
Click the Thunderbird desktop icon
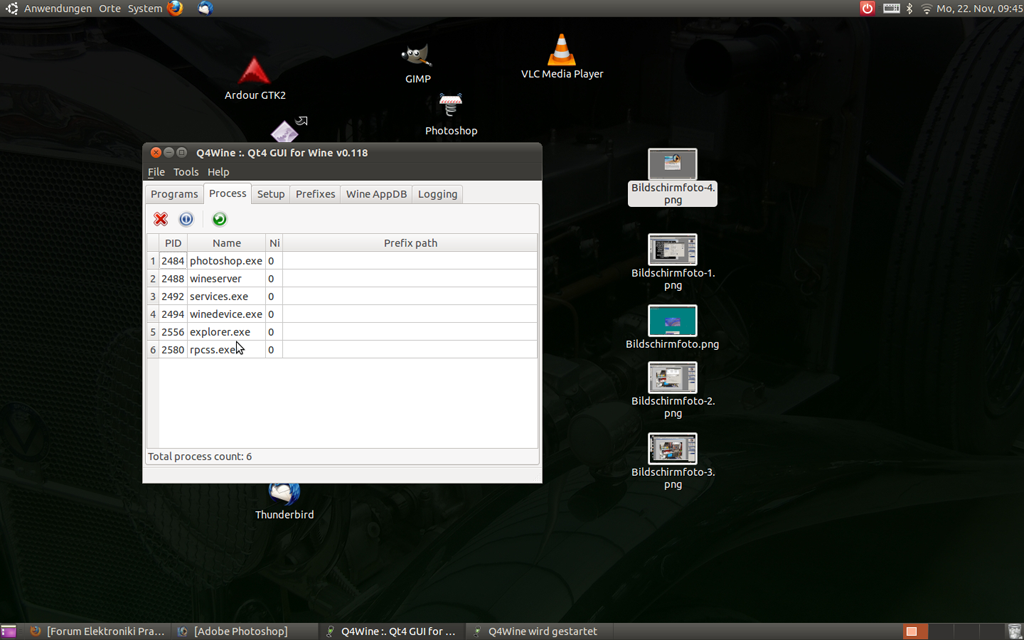click(x=284, y=494)
